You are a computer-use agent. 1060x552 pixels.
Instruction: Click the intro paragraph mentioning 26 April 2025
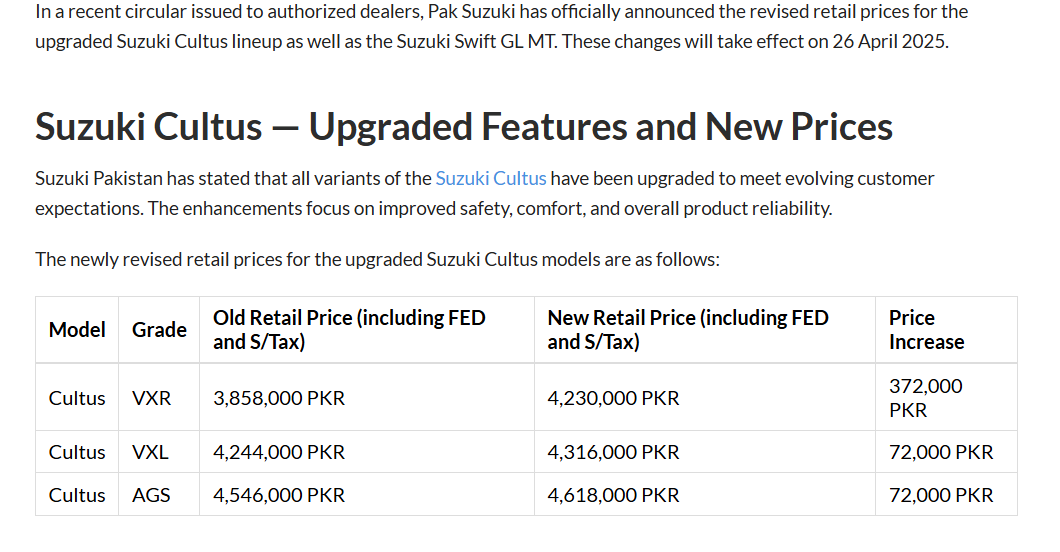(x=502, y=26)
